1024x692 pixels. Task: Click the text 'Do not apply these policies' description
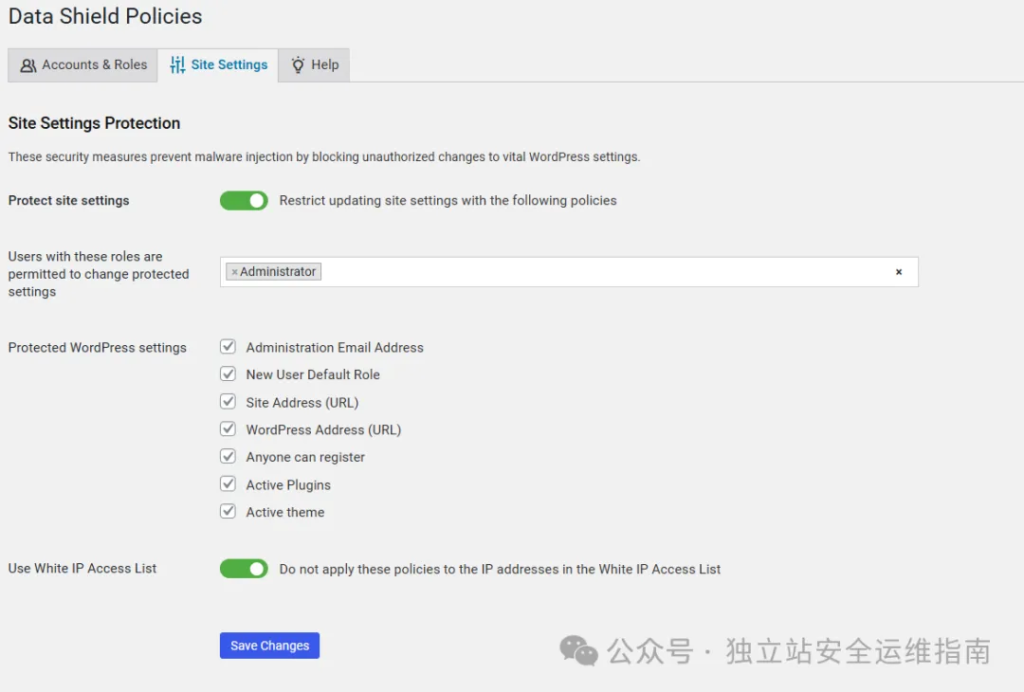click(500, 569)
